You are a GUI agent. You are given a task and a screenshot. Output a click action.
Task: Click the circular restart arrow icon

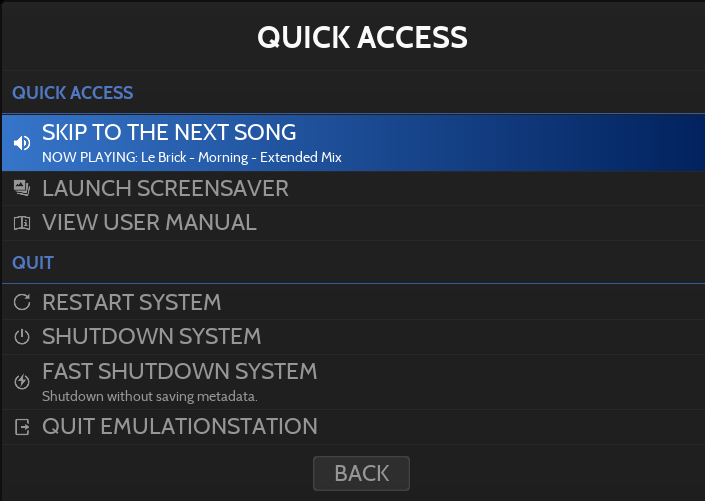tap(21, 302)
